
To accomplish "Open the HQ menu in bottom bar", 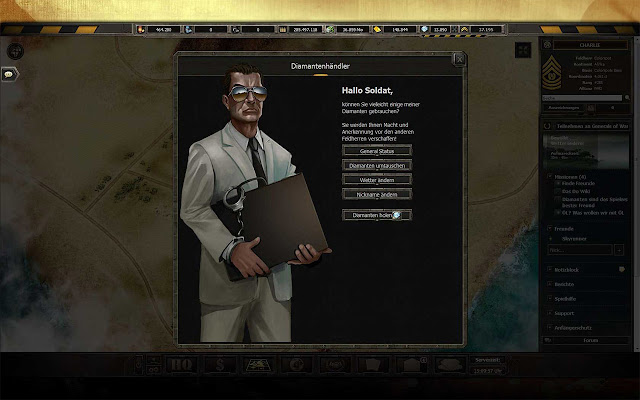I will (182, 364).
